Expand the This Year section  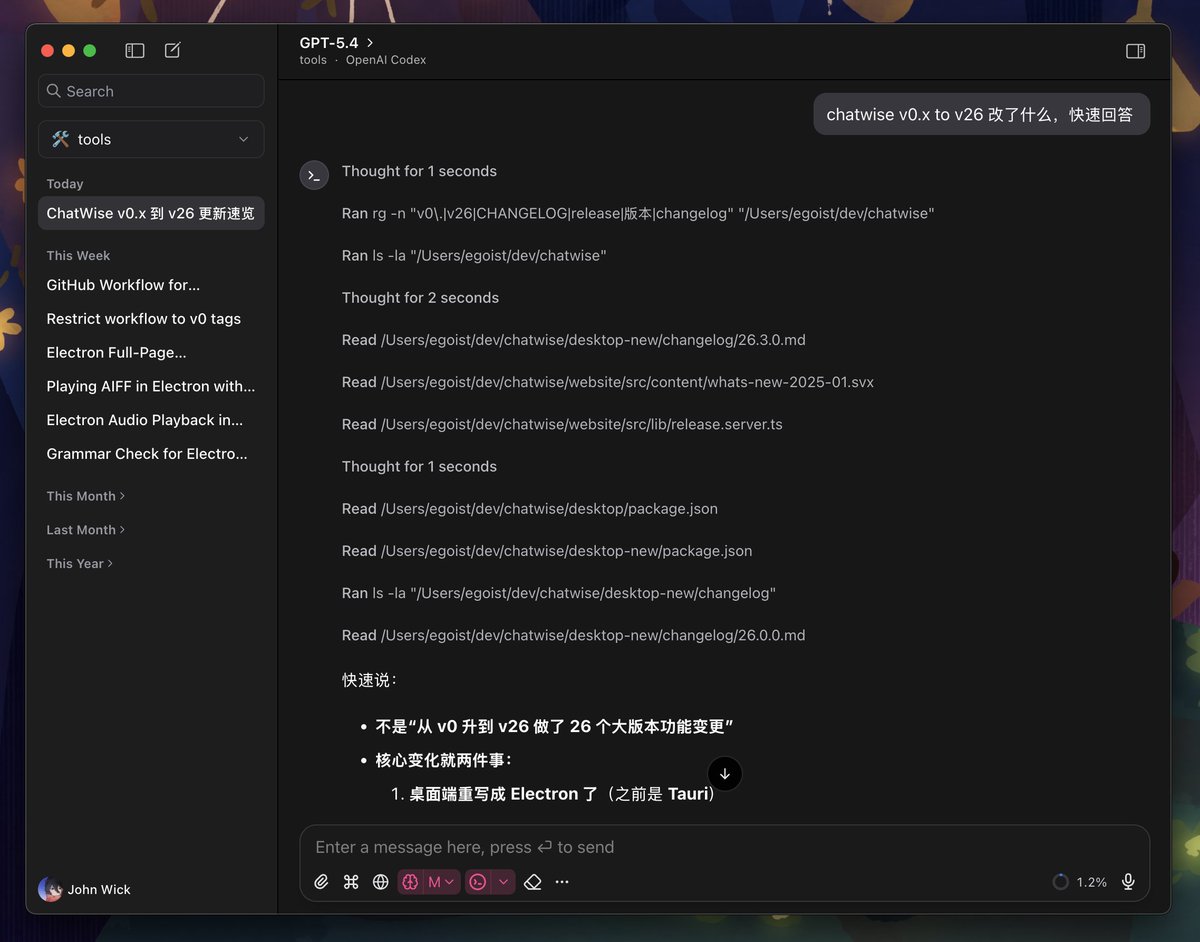click(x=80, y=564)
